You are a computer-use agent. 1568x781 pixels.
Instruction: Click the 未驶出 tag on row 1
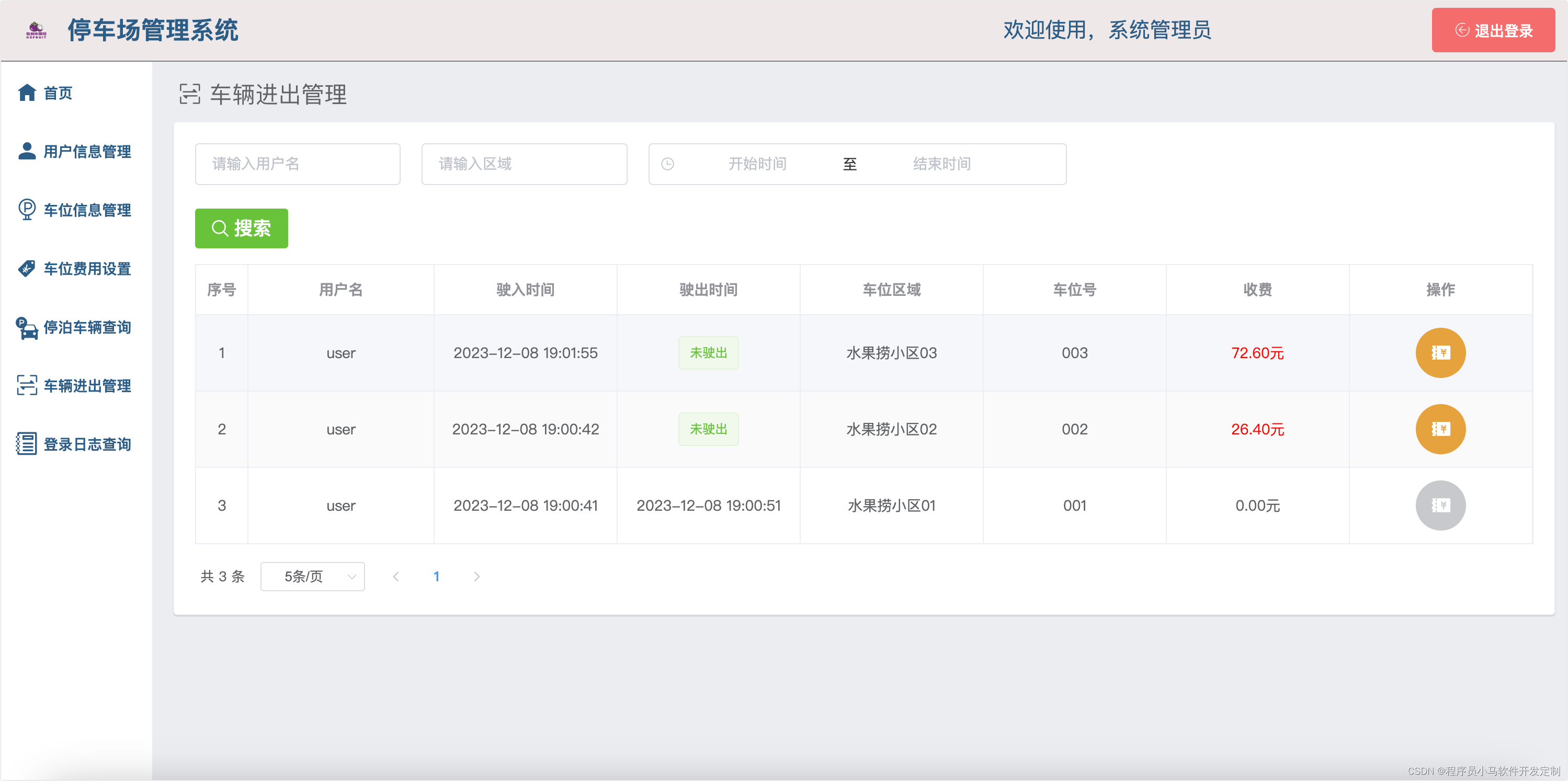708,353
